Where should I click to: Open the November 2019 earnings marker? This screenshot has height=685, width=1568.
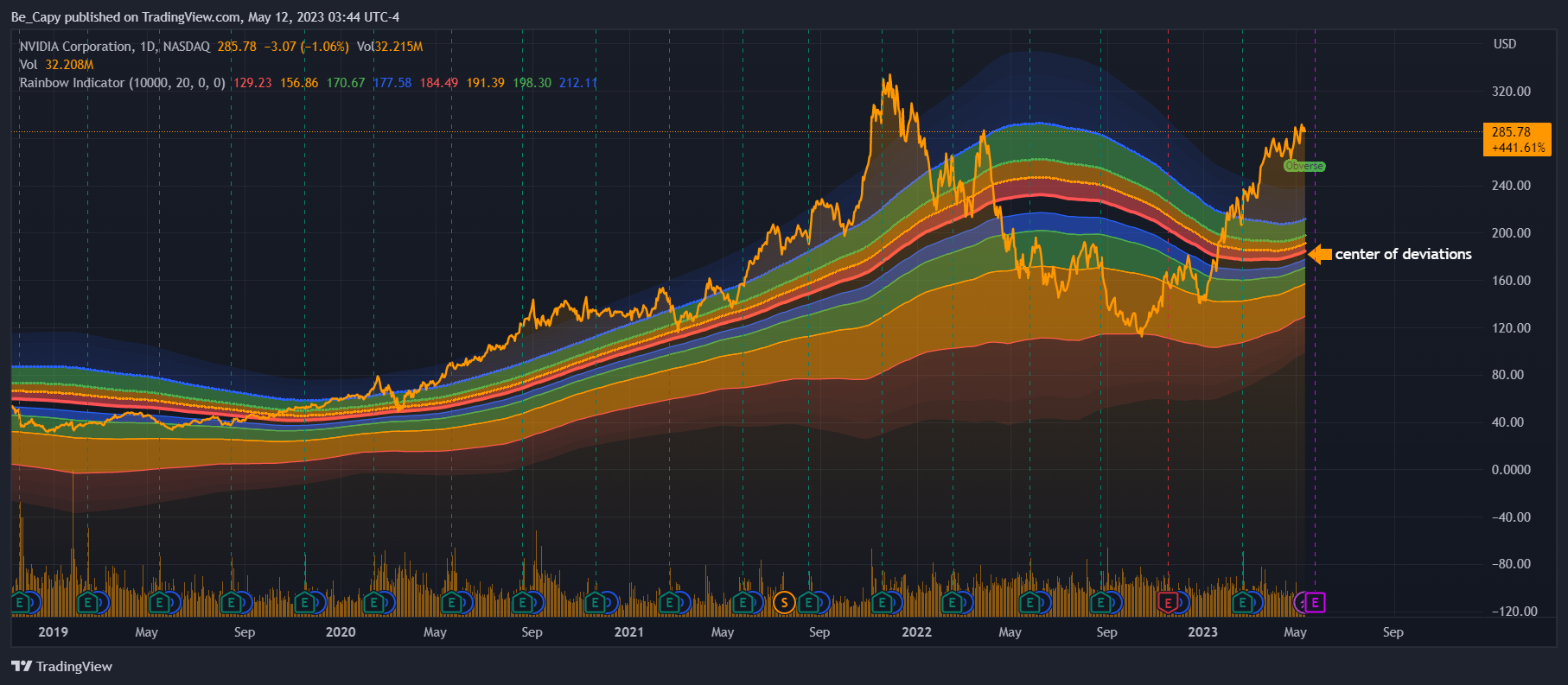coord(305,602)
